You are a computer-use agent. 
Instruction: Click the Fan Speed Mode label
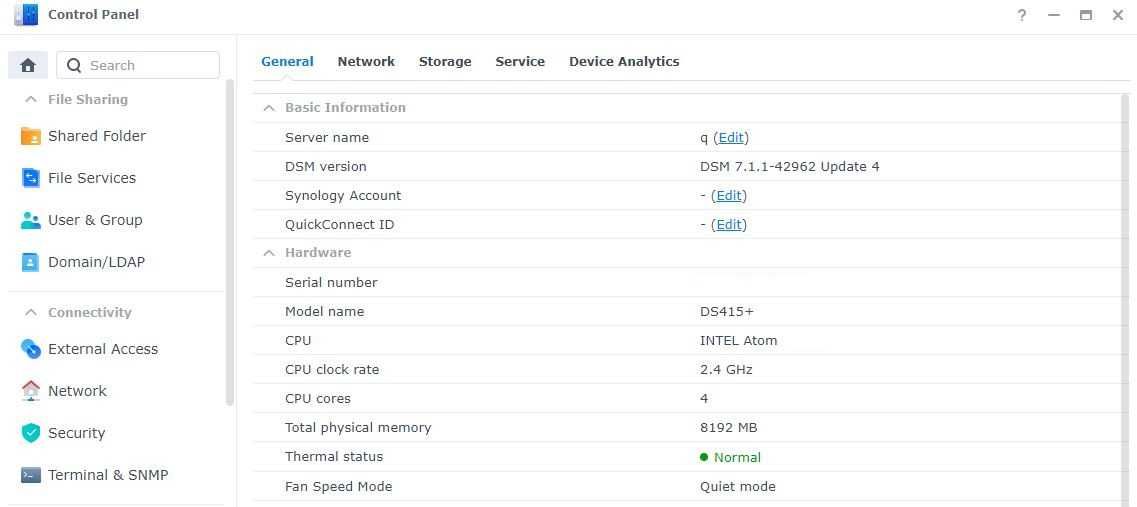(x=339, y=486)
